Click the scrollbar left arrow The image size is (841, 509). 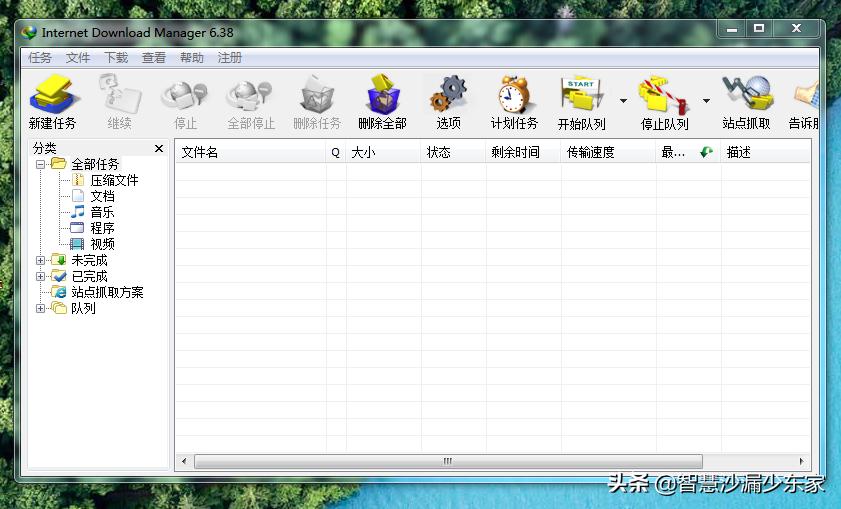pyautogui.click(x=184, y=461)
